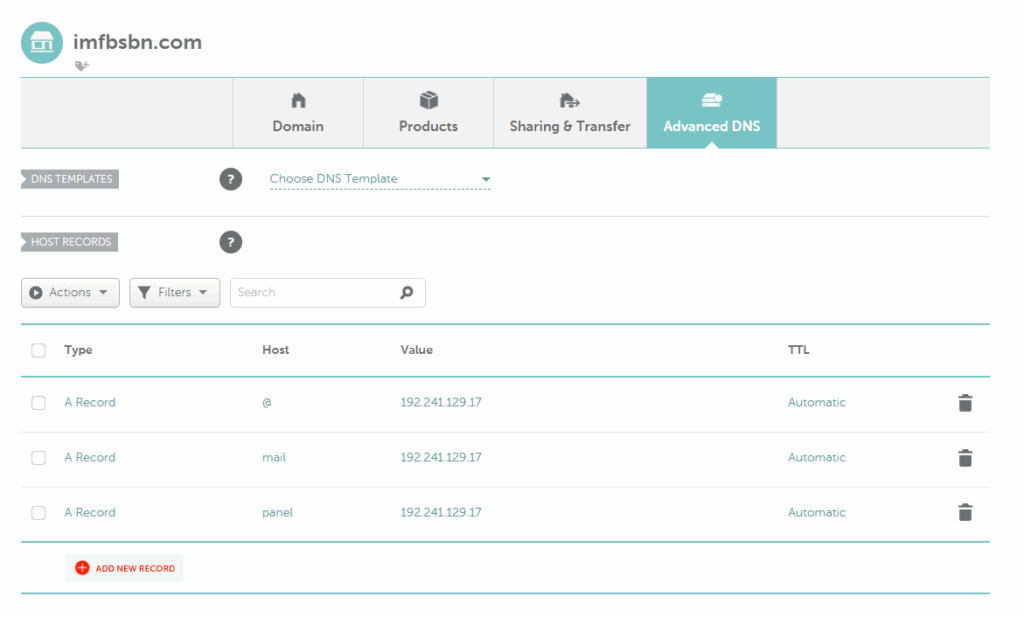The height and width of the screenshot is (617, 1024).
Task: Check the box for the @ record
Action: pos(39,403)
